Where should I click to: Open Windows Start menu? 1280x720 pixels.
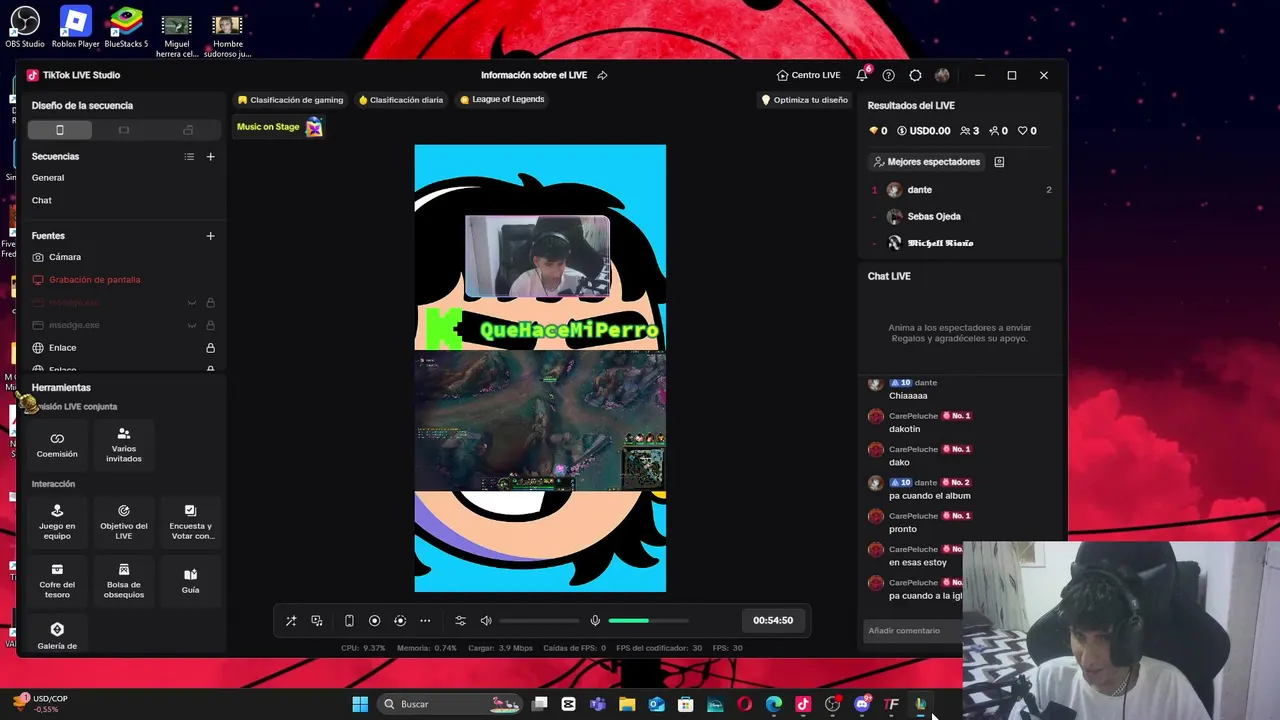click(x=360, y=704)
